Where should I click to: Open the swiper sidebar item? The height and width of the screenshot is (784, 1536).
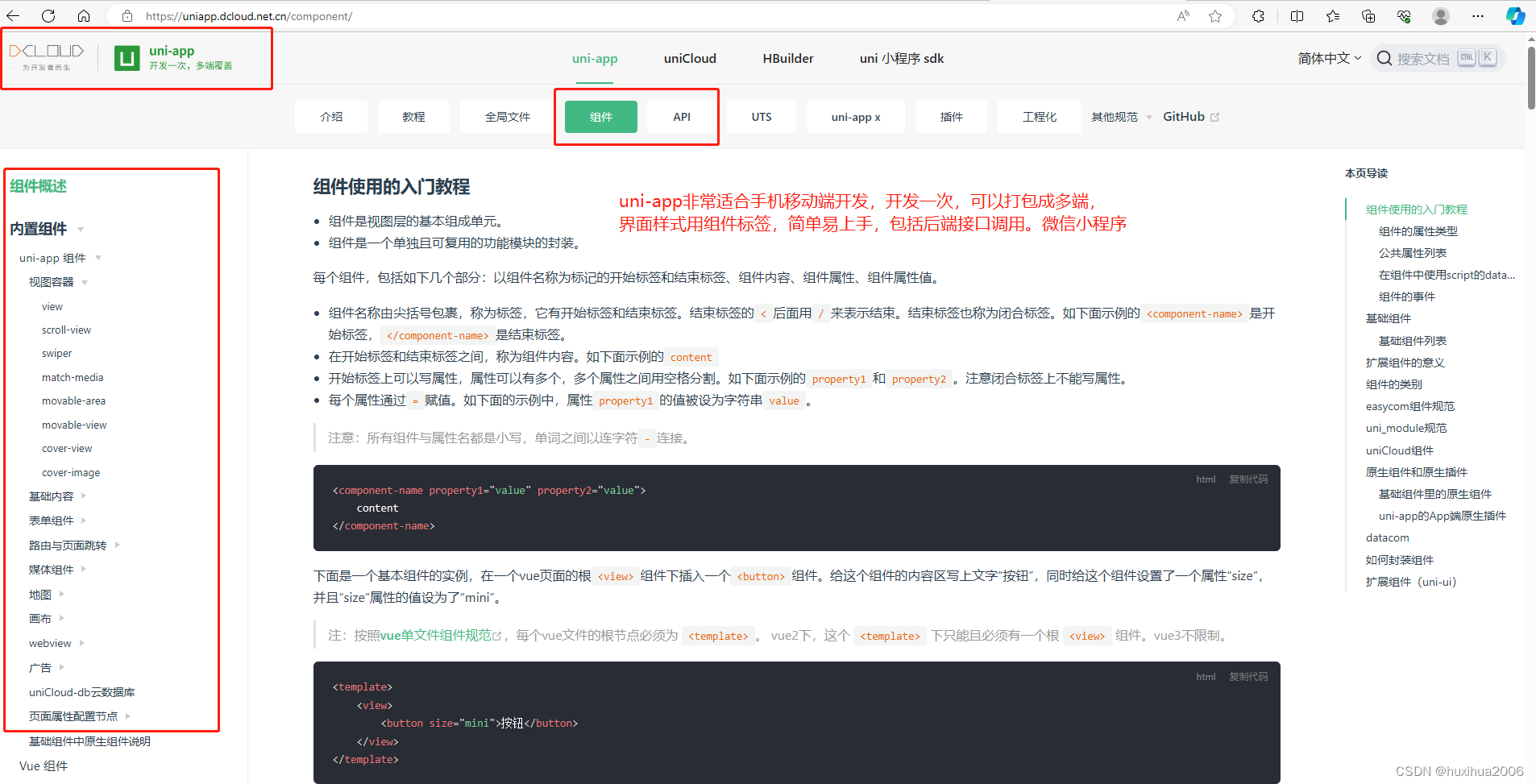[56, 354]
